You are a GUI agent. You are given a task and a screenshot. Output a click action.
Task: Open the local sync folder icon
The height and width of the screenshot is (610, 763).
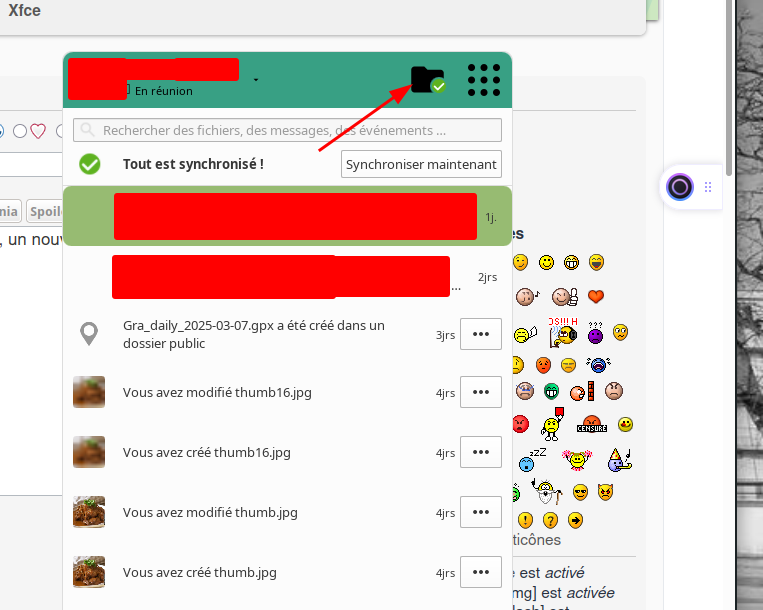click(428, 80)
